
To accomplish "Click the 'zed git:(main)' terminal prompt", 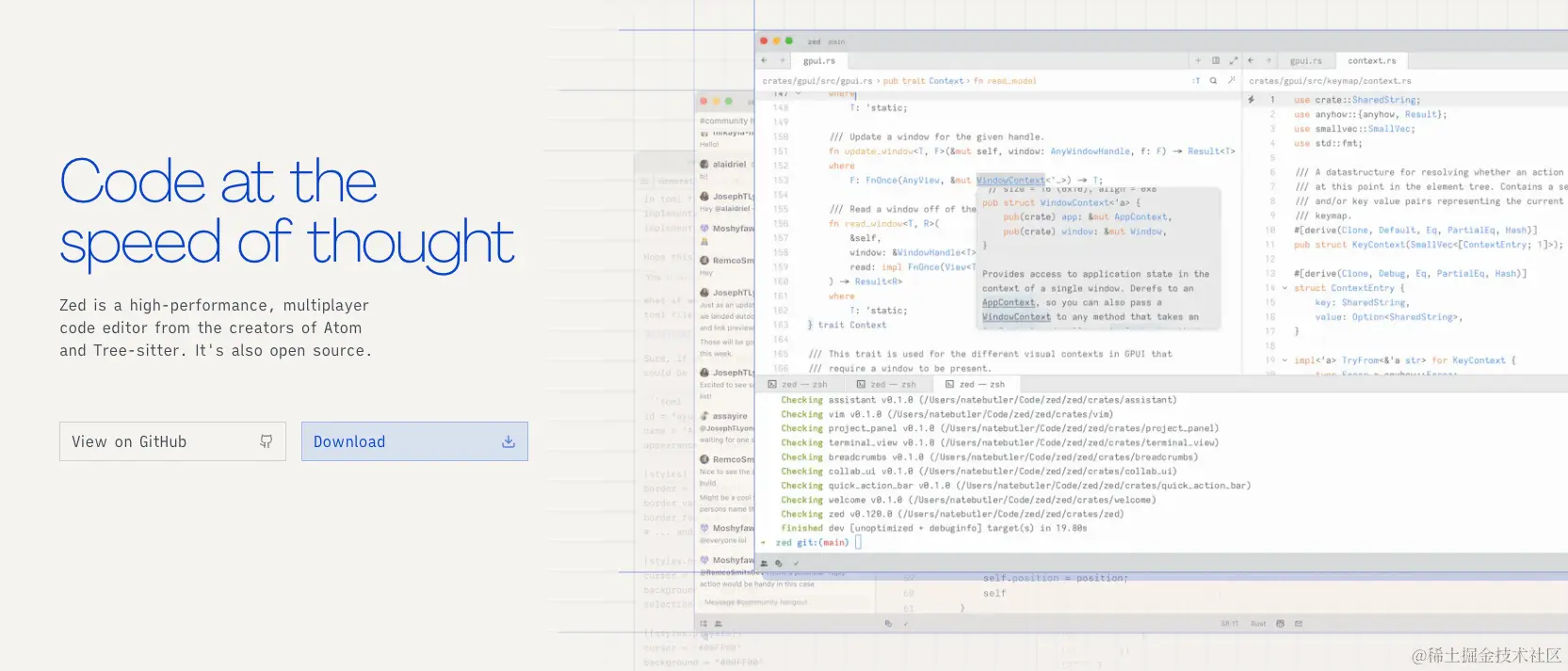I will point(812,543).
